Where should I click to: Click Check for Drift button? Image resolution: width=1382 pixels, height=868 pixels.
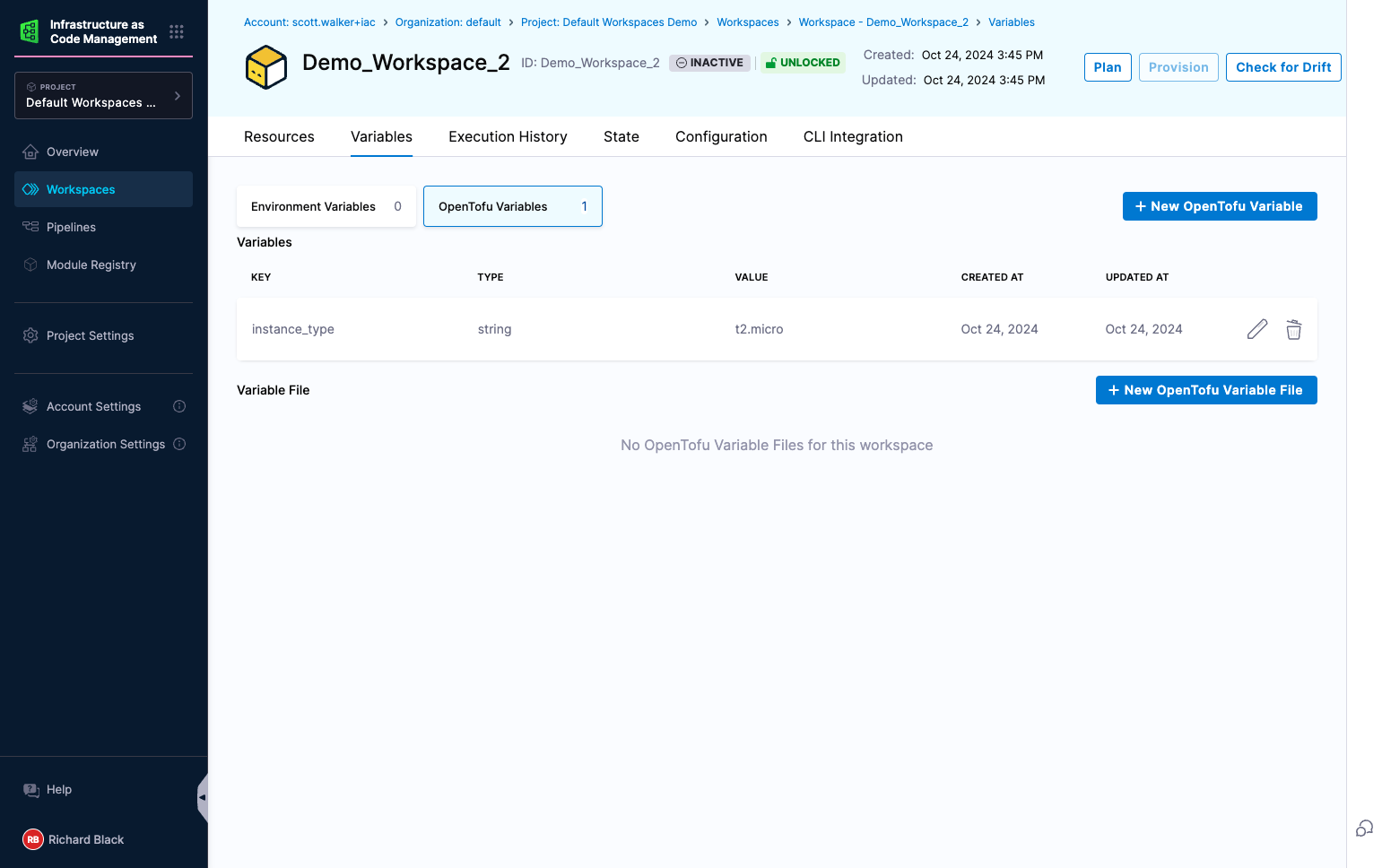pos(1283,67)
